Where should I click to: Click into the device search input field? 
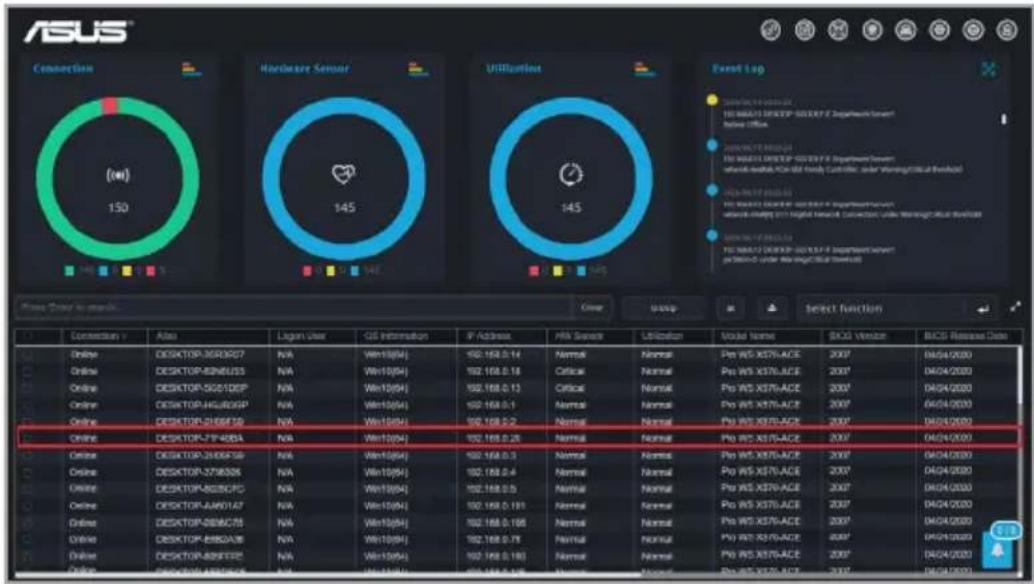point(294,308)
